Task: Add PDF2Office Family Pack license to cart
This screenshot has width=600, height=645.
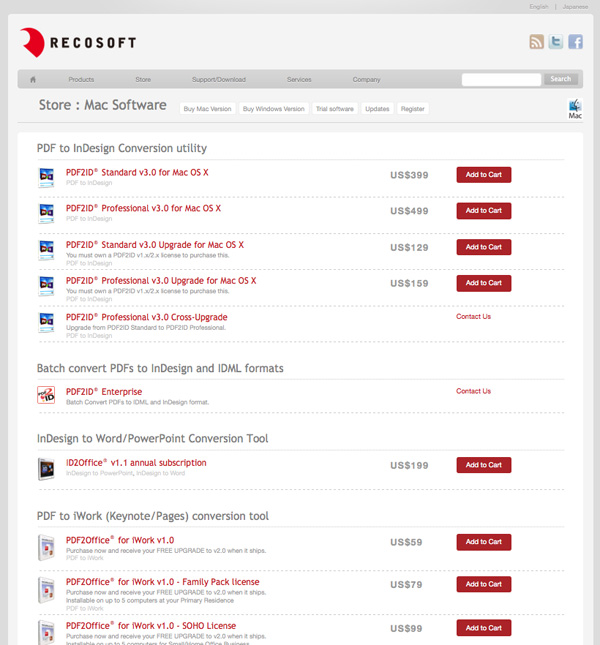Action: click(484, 584)
